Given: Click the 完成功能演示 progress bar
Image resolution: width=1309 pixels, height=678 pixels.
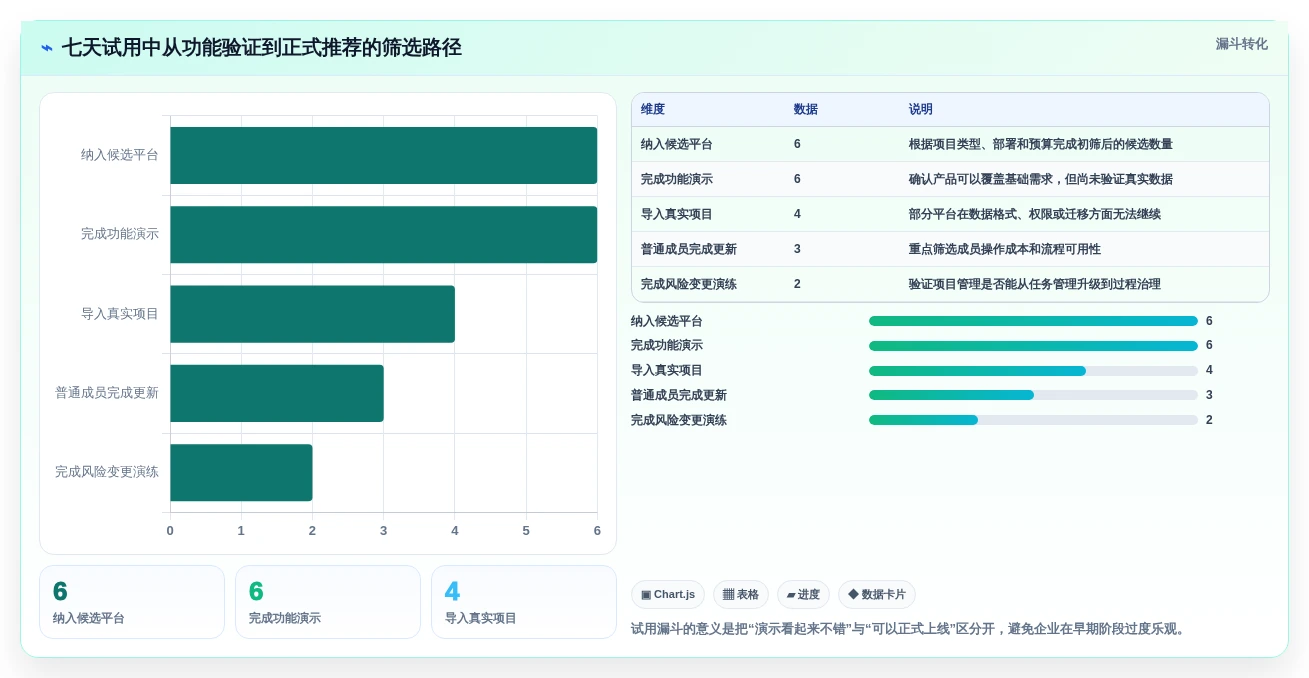Looking at the screenshot, I should pos(1033,346).
